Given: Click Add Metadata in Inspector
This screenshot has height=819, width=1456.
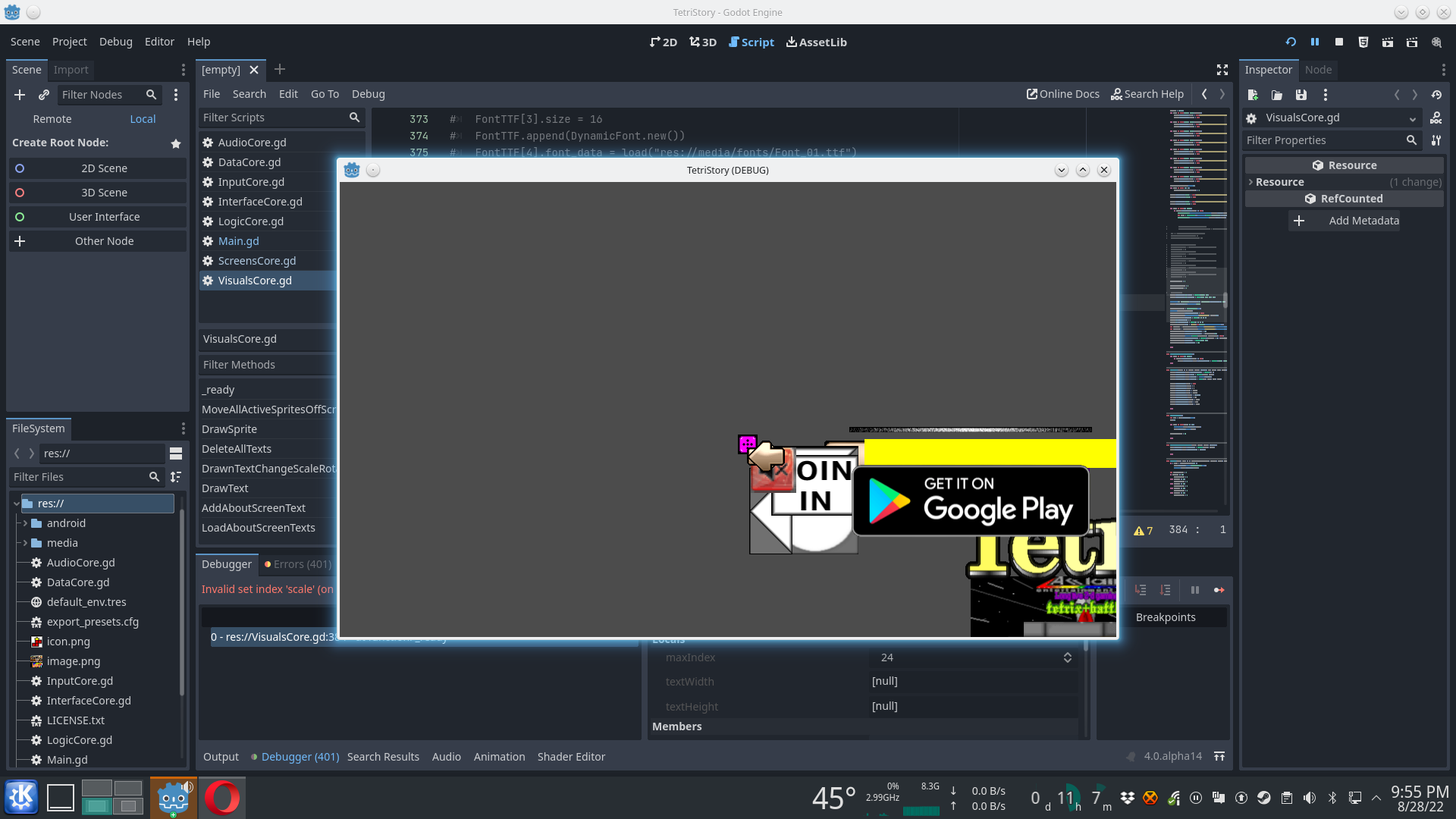Looking at the screenshot, I should click(1344, 221).
